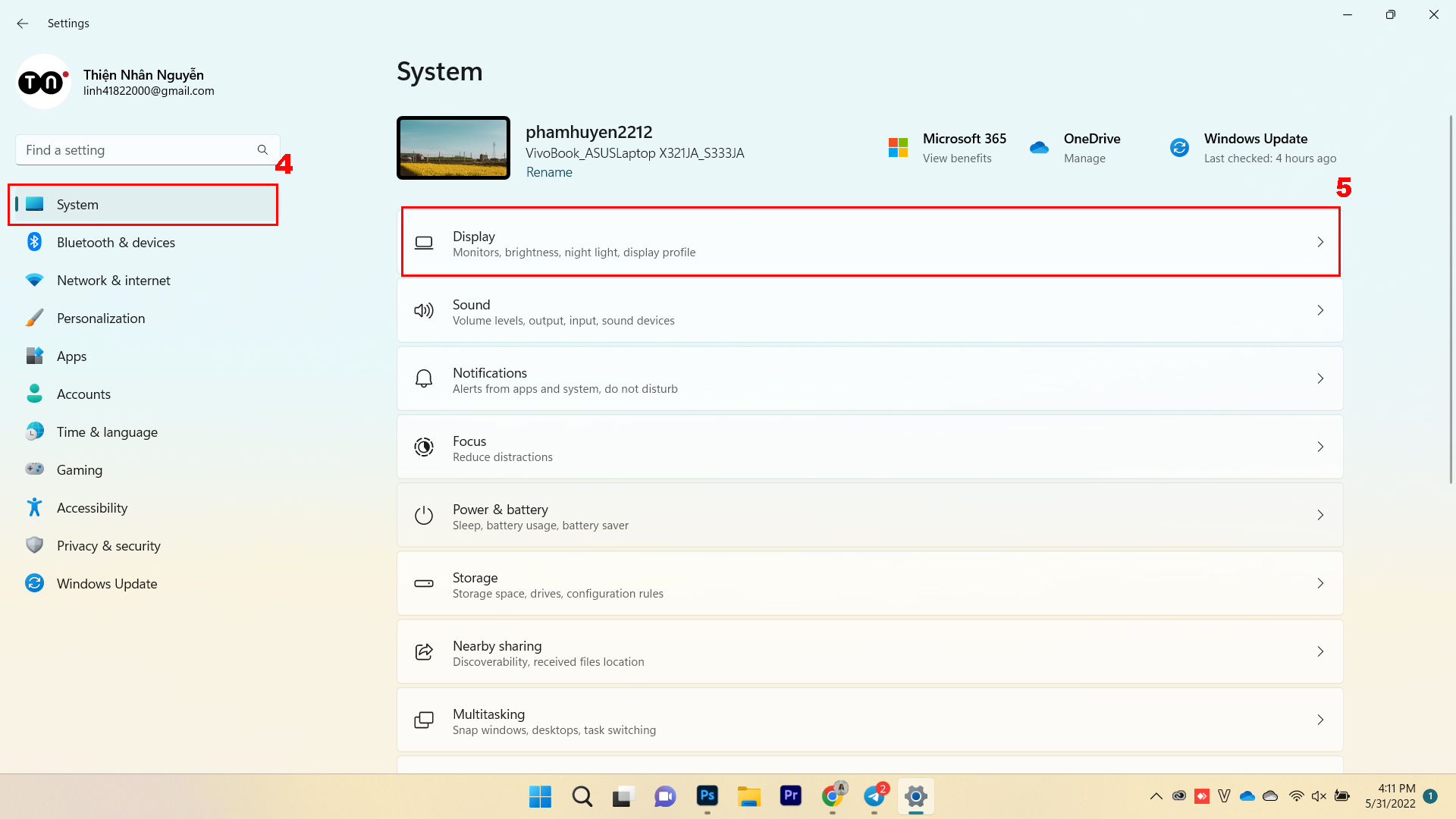
Task: Open Photoshop from the taskbar
Action: click(x=708, y=796)
